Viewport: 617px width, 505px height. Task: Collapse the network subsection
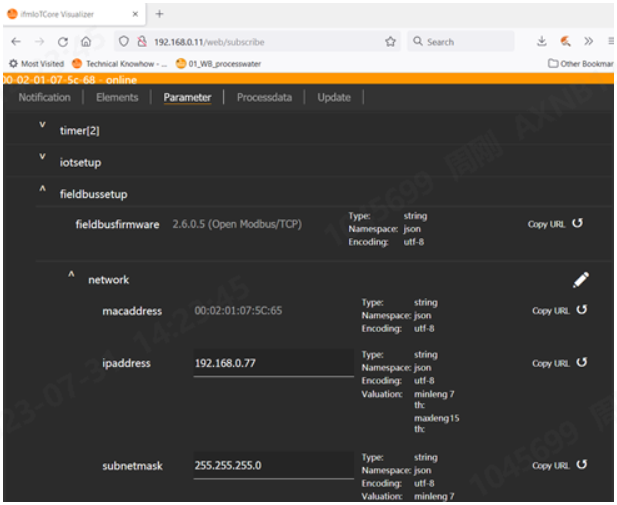(x=71, y=274)
